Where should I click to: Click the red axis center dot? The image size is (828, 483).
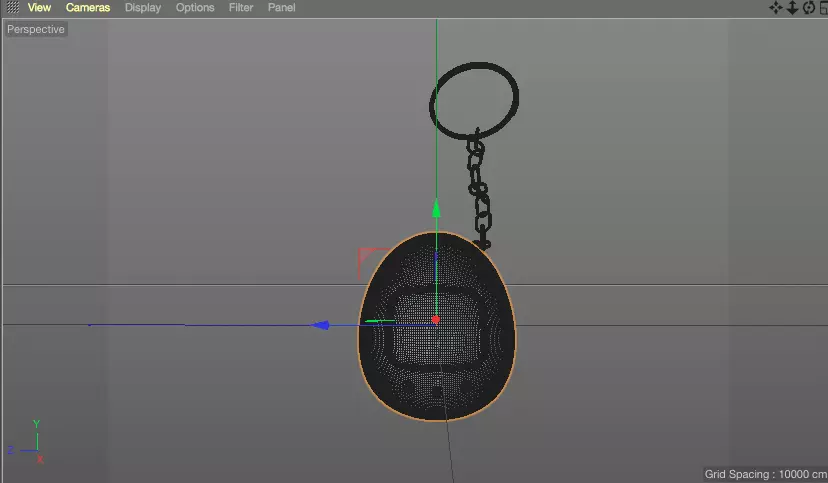436,319
